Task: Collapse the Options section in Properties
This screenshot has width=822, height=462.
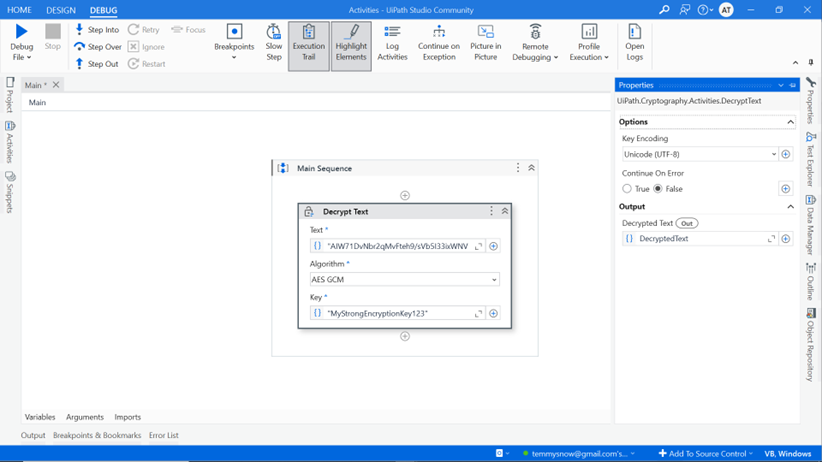Action: tap(790, 122)
